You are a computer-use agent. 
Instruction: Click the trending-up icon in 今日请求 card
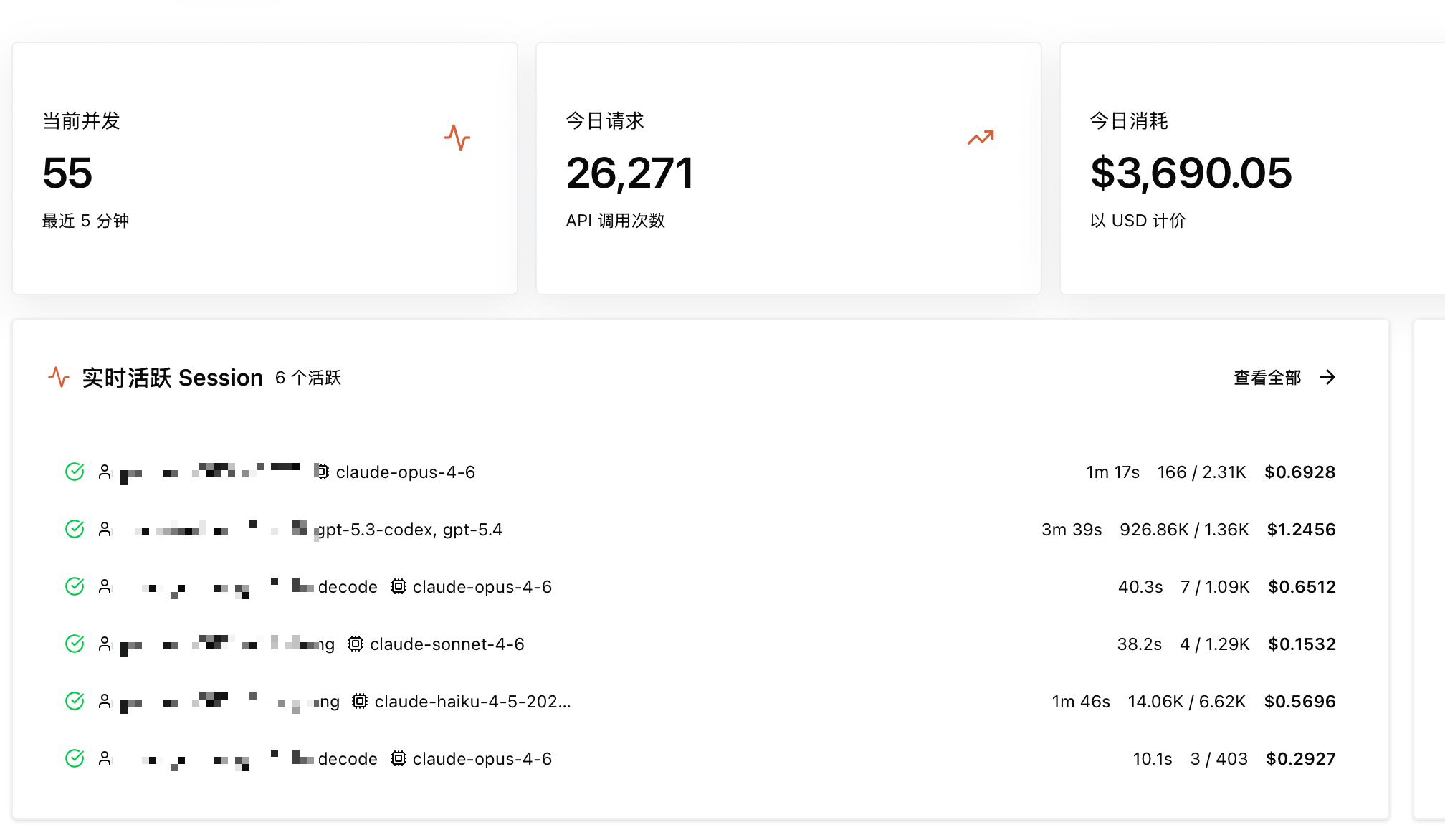tap(981, 138)
